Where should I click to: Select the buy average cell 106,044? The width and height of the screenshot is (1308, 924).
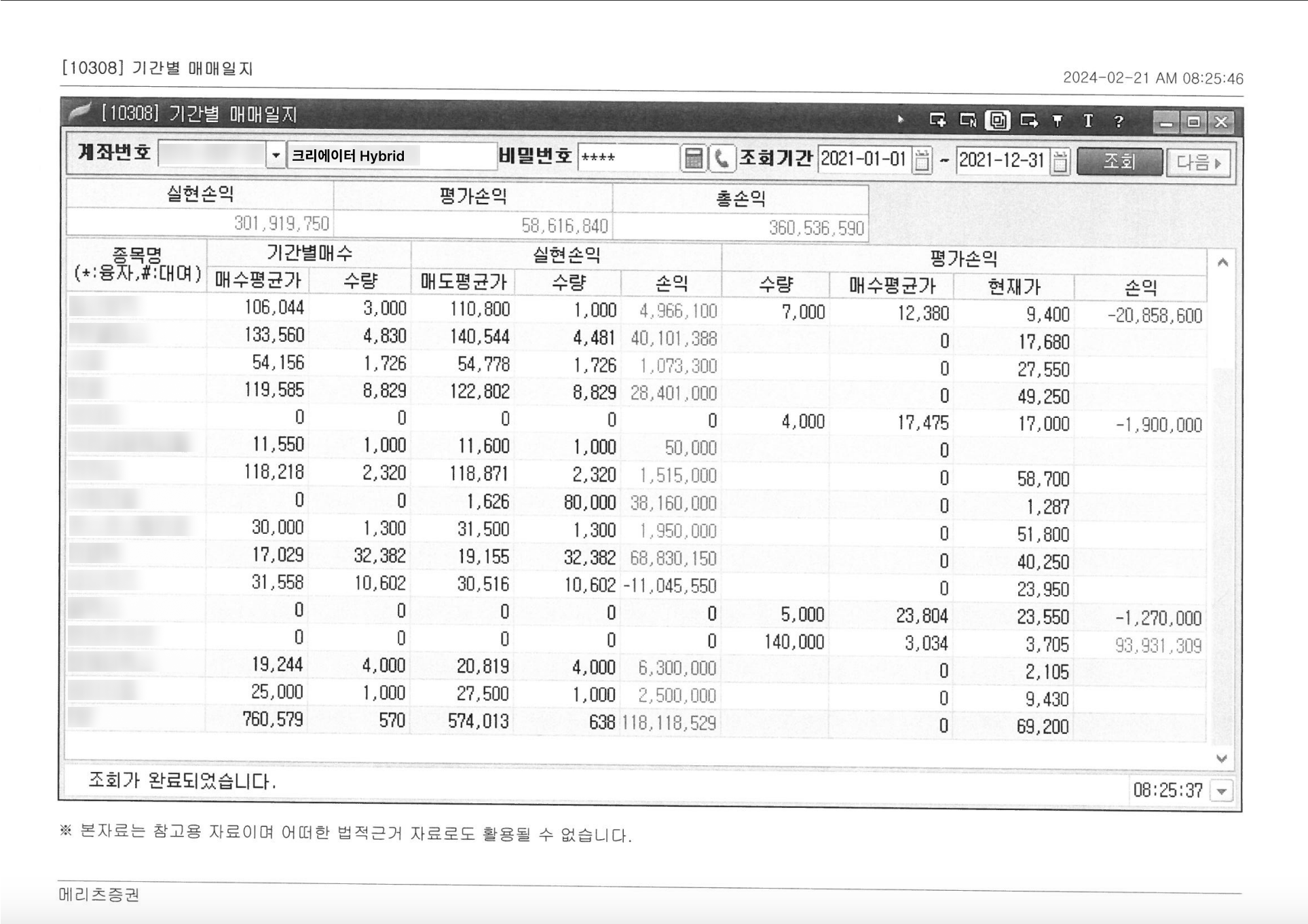tap(257, 307)
